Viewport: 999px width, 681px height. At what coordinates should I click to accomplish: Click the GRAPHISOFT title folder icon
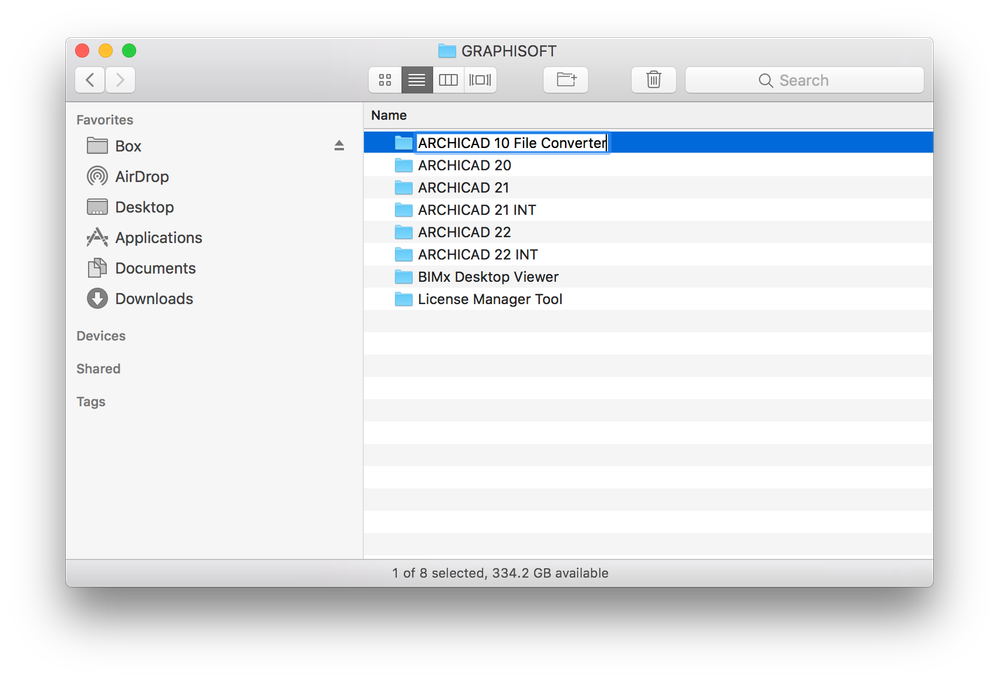click(447, 50)
